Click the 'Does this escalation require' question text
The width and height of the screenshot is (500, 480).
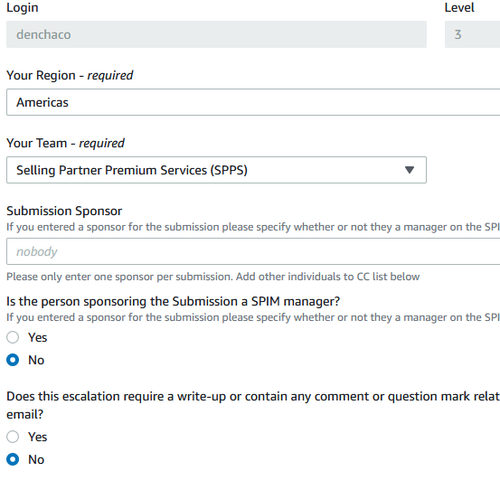pos(253,405)
